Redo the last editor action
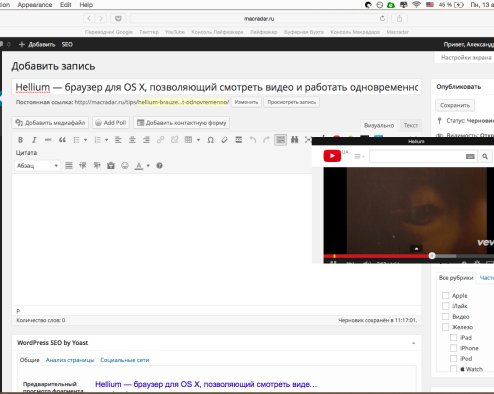Viewport: 494px width, 394px height. click(266, 140)
